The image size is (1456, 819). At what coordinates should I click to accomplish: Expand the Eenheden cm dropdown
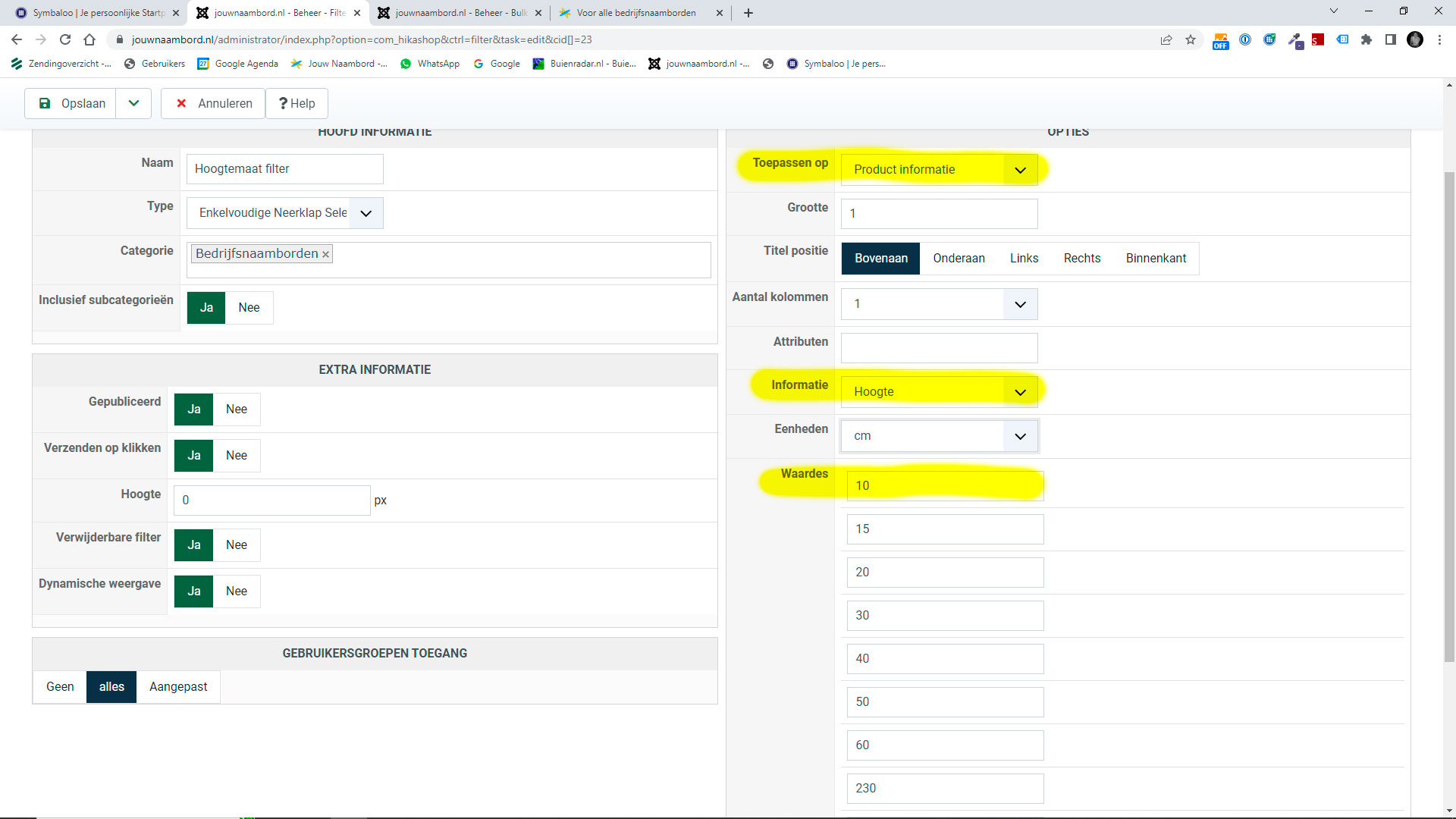click(939, 436)
